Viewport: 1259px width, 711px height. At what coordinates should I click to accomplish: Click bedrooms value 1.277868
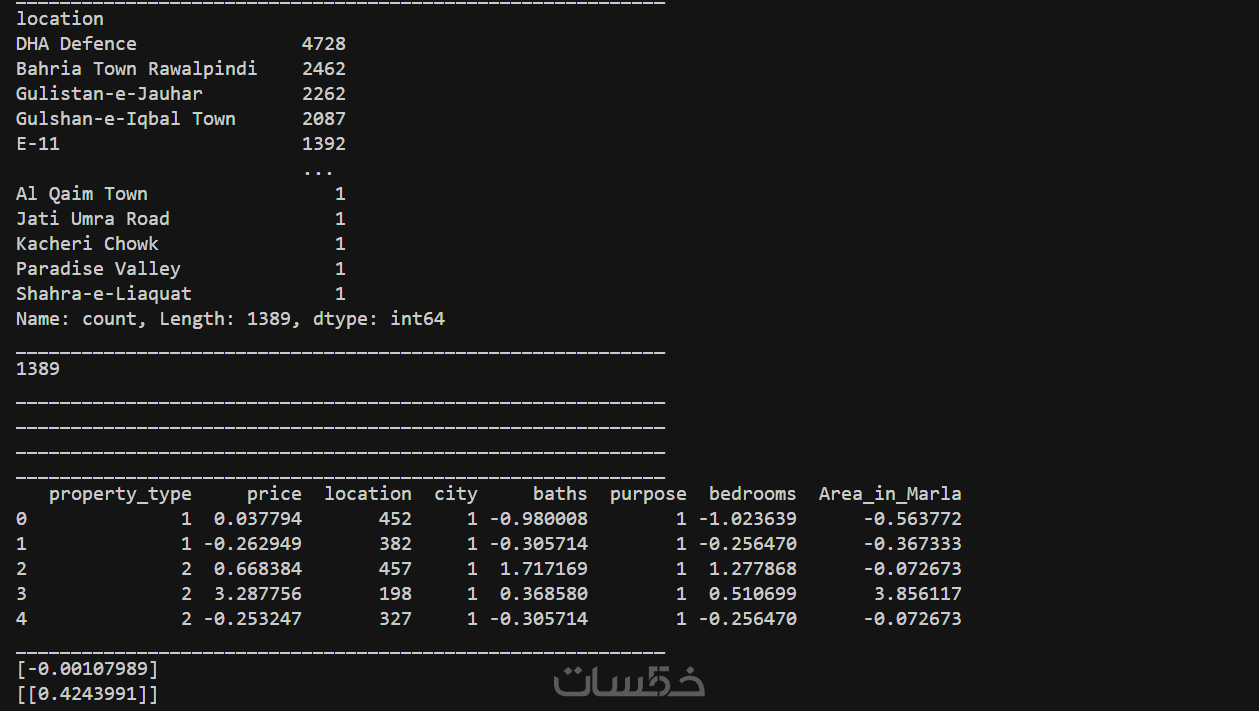753,569
